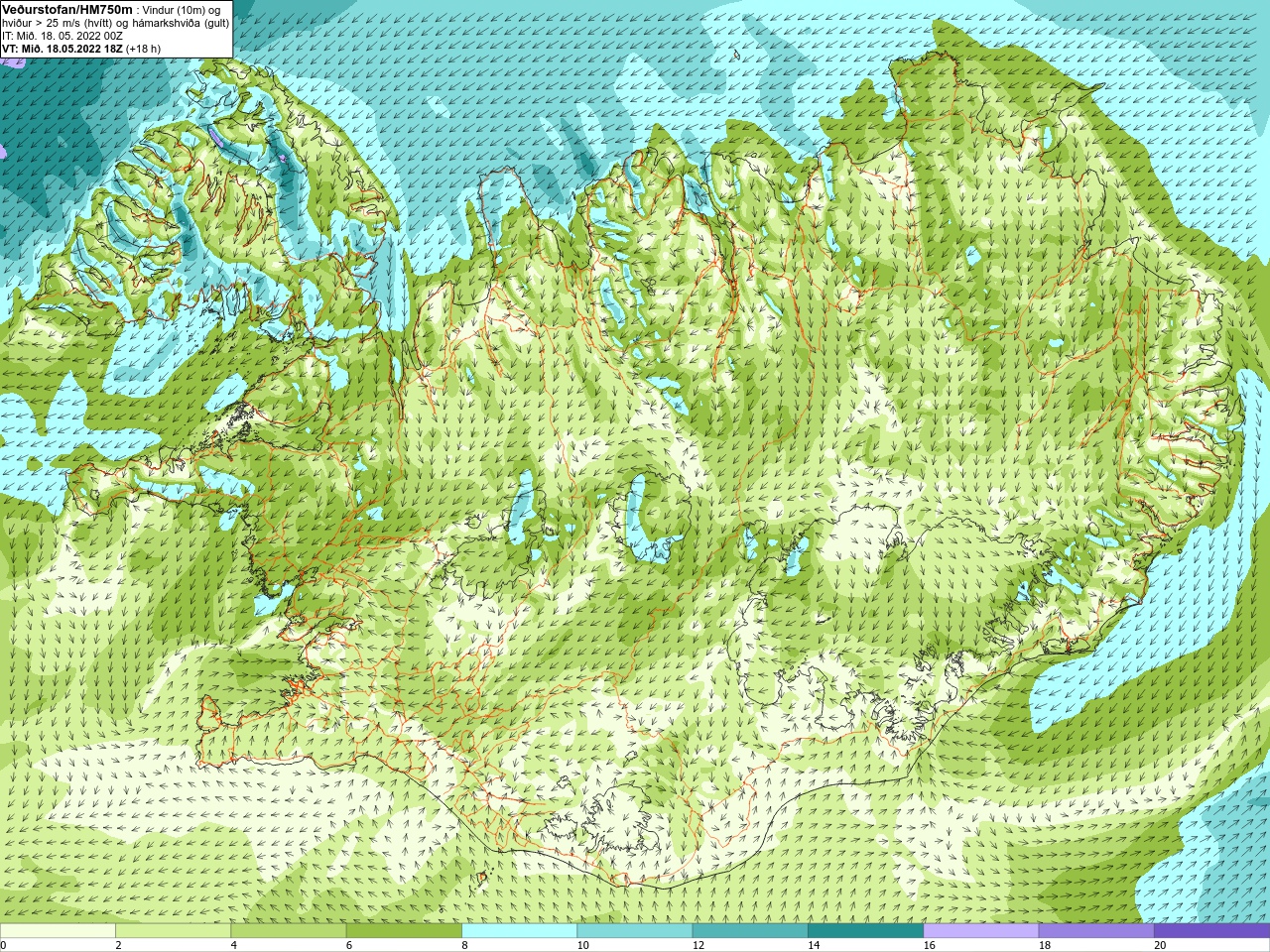Click the 'IT: Mið. 18. 05. 2022 00Z' line
The height and width of the screenshot is (952, 1270).
pos(63,36)
